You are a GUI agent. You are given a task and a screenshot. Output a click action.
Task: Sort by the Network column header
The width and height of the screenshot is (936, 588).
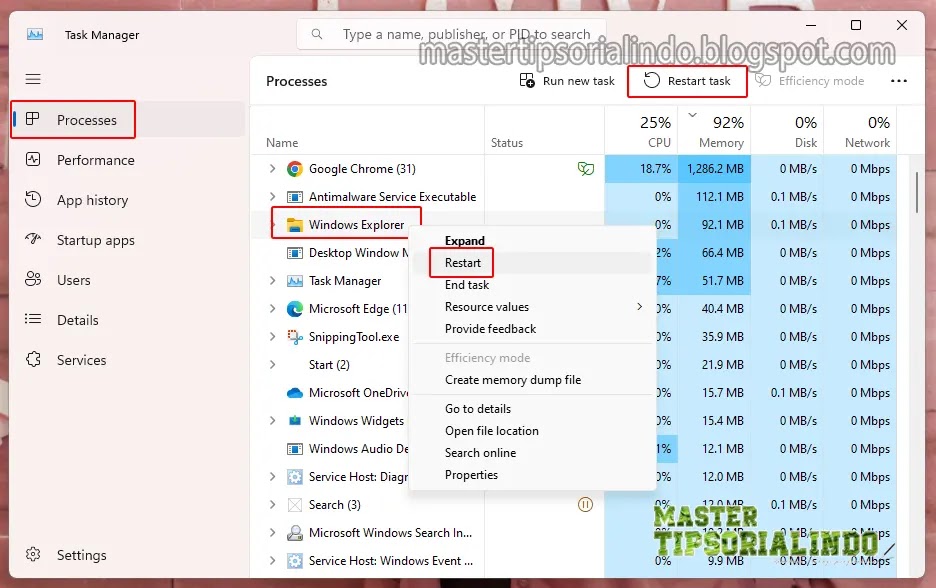860,131
